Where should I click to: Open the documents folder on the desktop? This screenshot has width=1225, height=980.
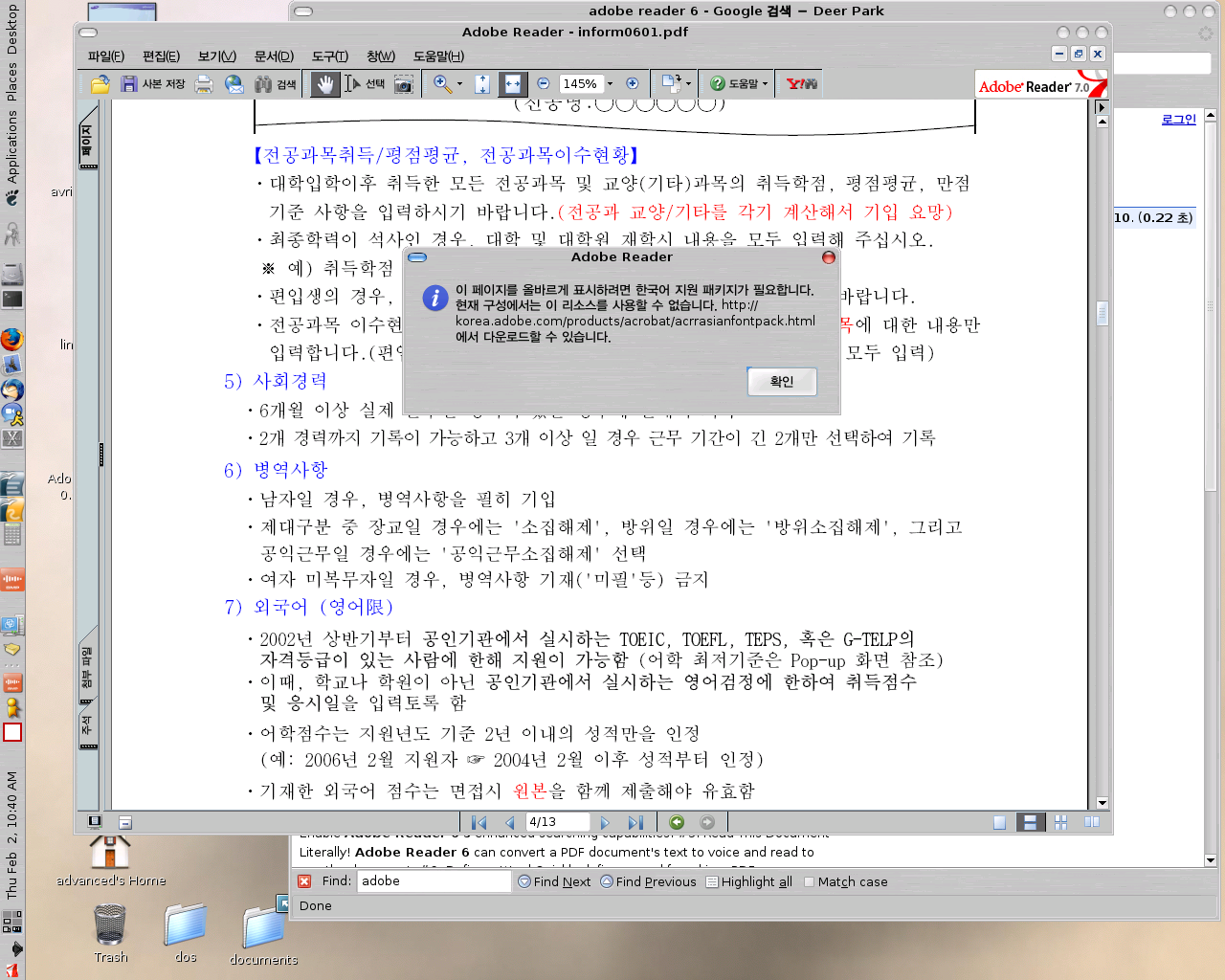263,933
